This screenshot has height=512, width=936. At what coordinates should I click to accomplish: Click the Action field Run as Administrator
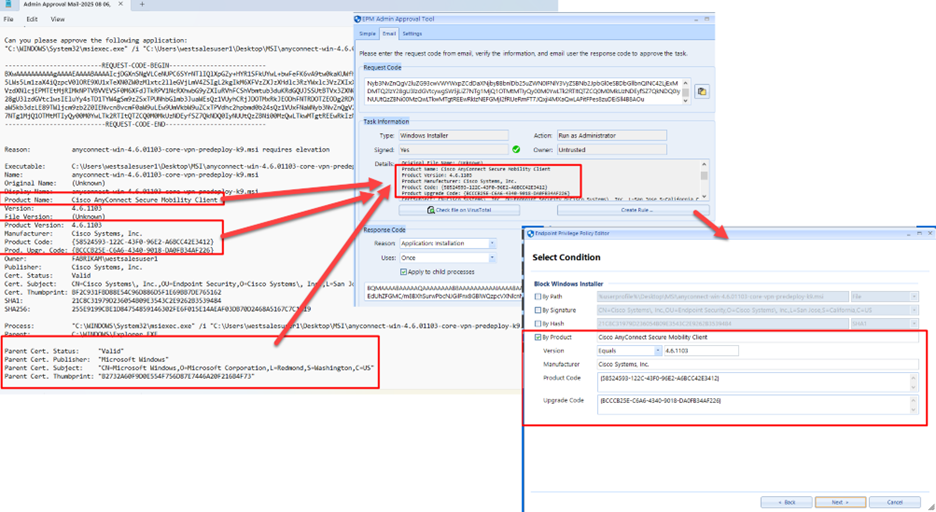click(x=611, y=135)
